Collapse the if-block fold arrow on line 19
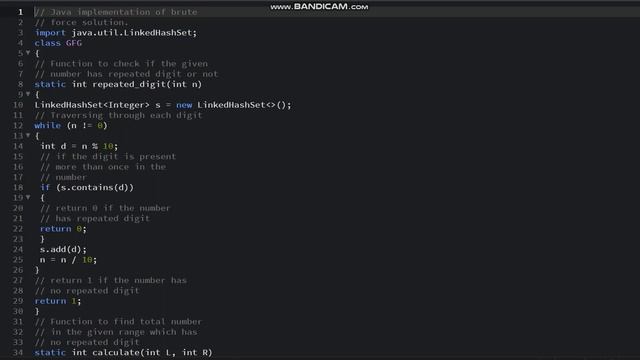 28,197
